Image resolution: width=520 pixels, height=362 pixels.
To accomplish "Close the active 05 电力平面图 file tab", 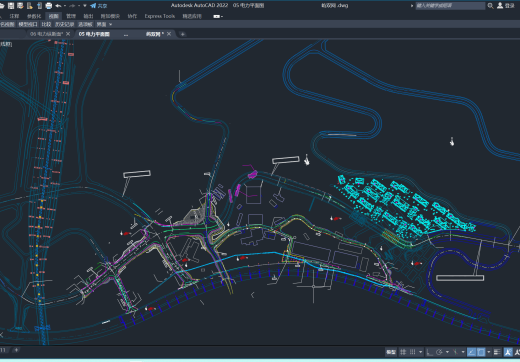I will click(169, 34).
